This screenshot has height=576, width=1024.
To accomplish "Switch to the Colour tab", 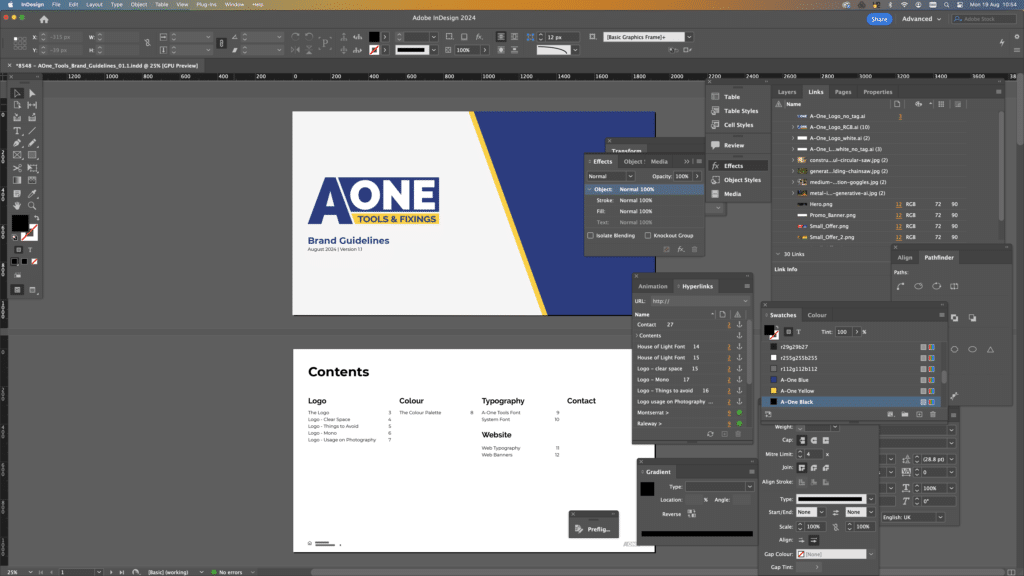I will [817, 315].
